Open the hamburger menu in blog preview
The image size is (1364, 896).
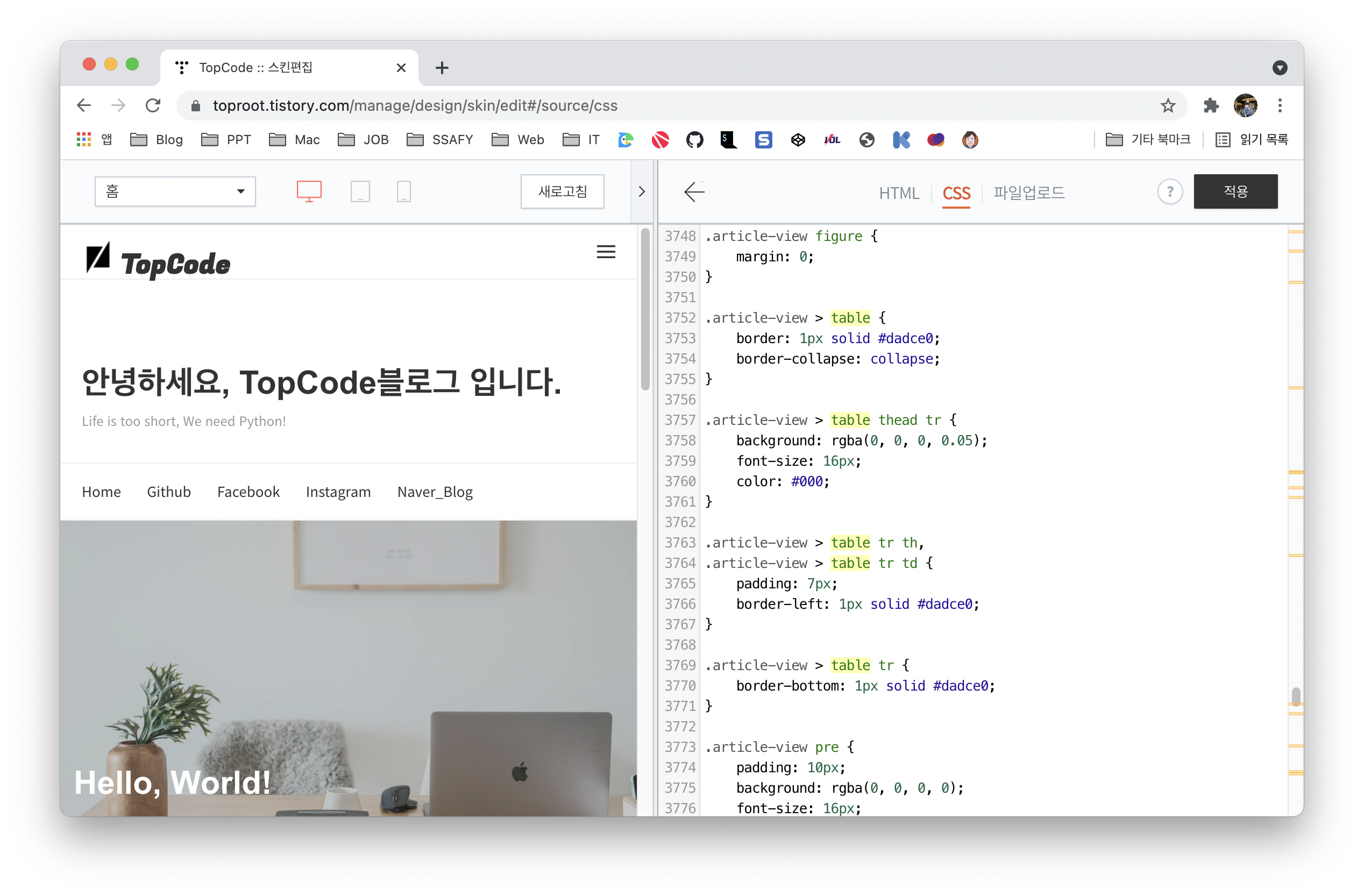pos(606,252)
